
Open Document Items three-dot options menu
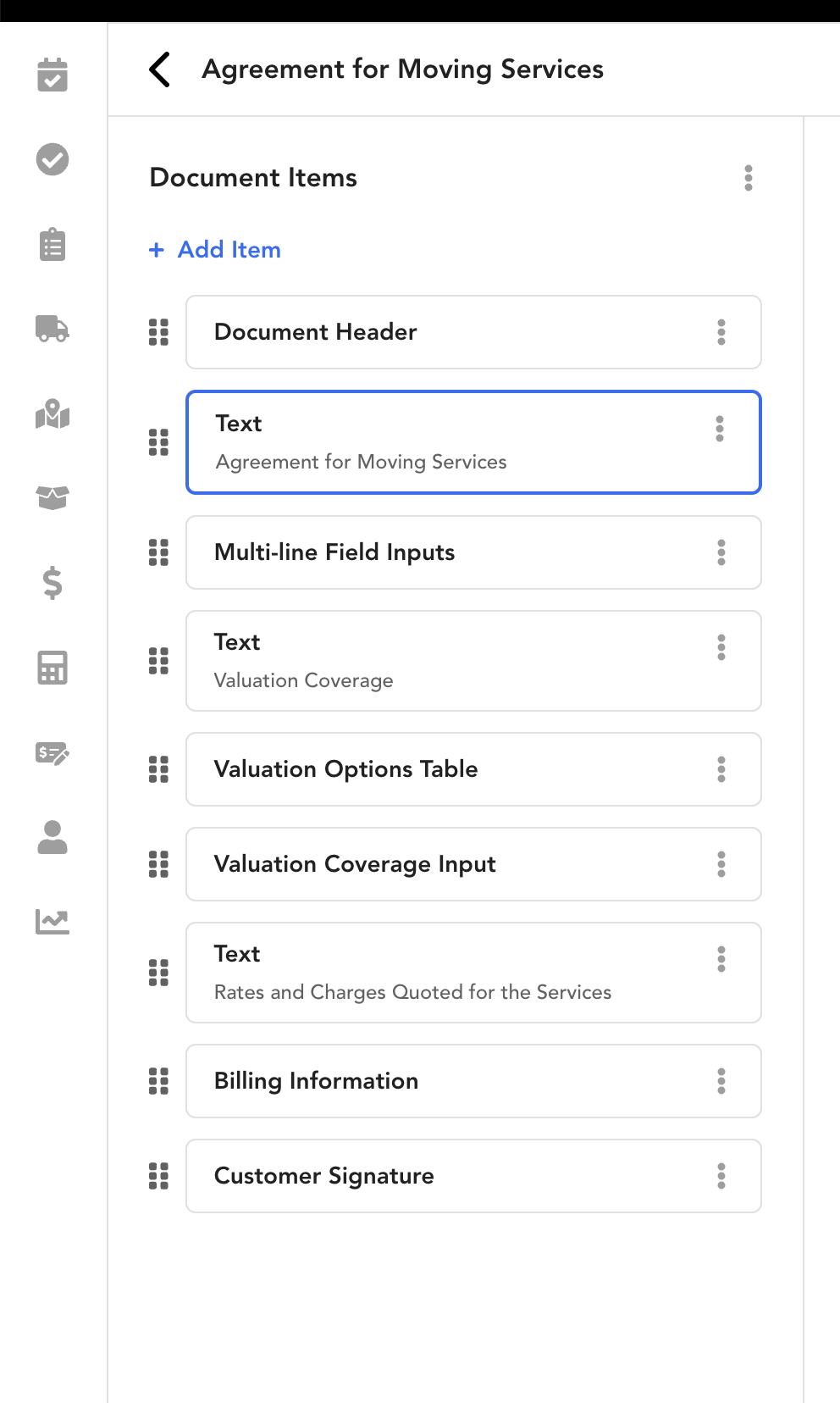click(749, 178)
